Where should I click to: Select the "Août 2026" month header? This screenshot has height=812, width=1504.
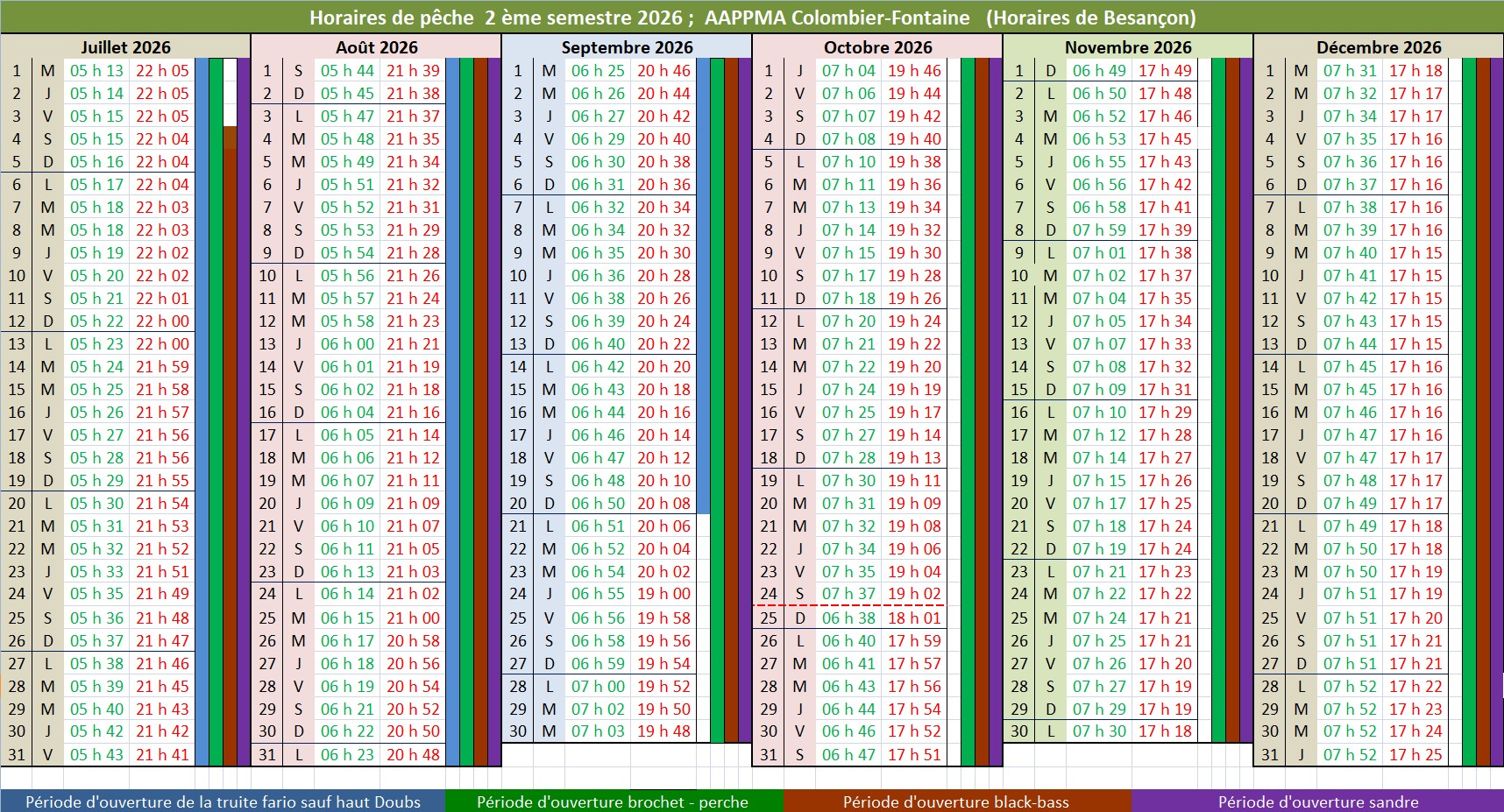pos(376,47)
